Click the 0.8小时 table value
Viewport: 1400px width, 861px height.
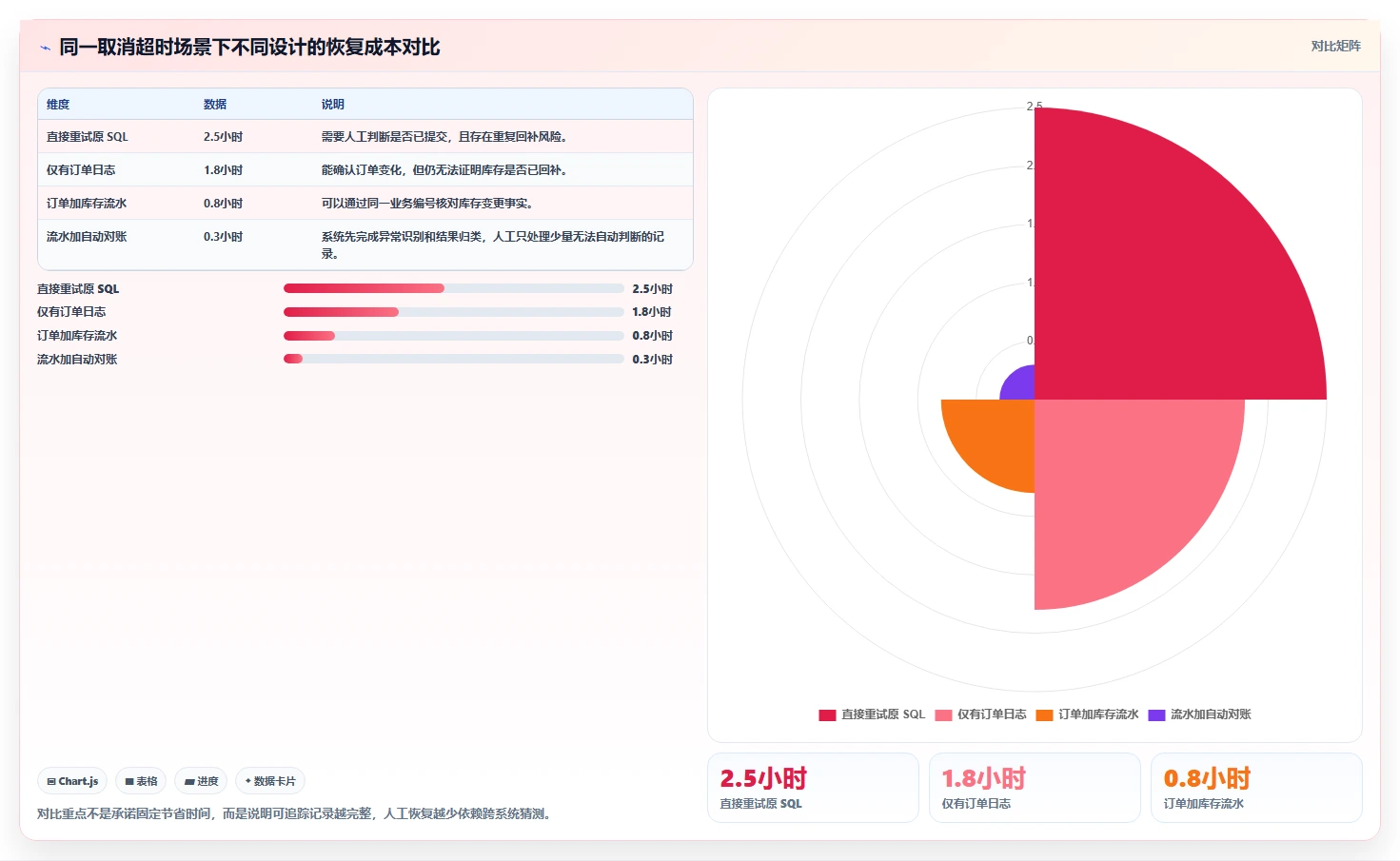point(223,204)
